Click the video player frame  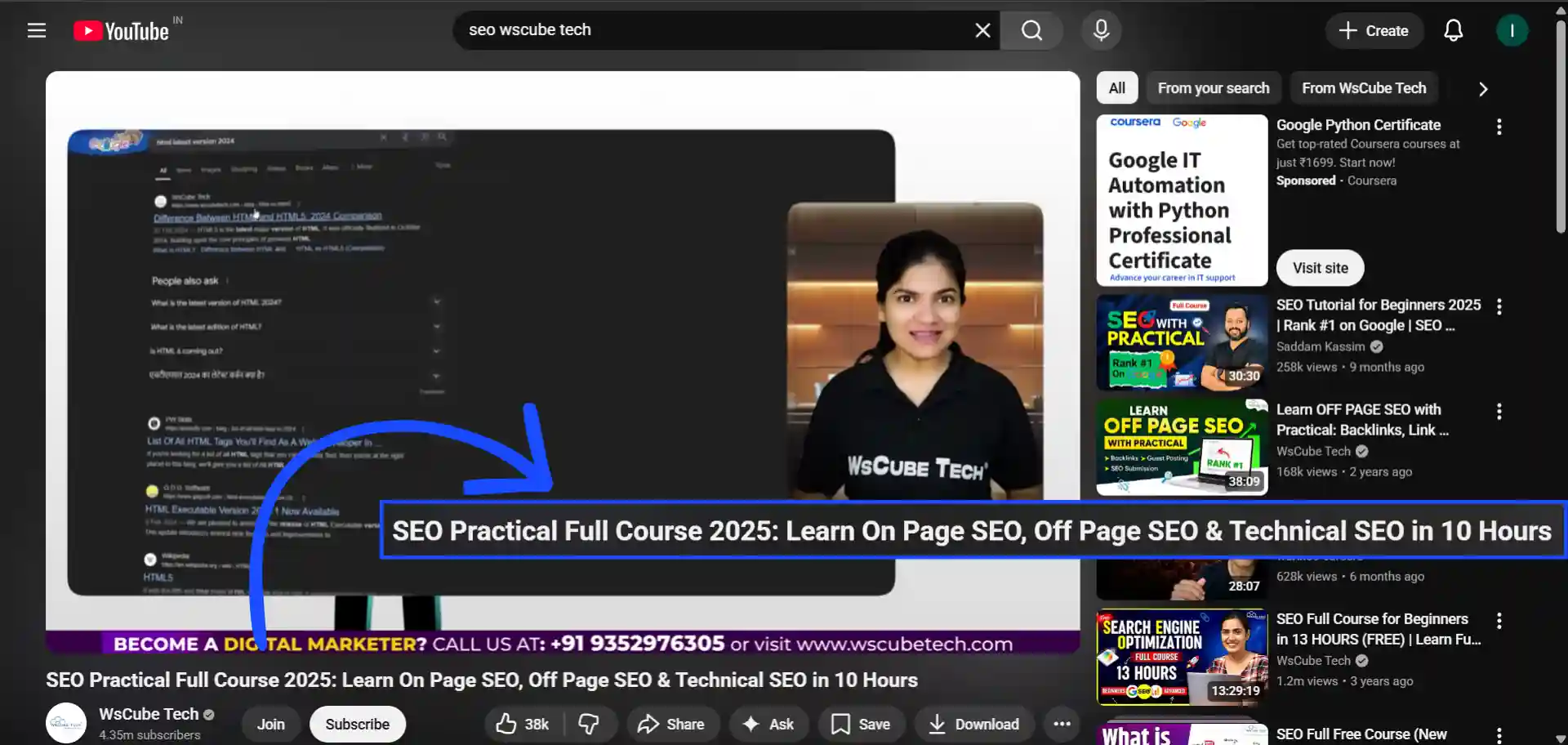(563, 364)
